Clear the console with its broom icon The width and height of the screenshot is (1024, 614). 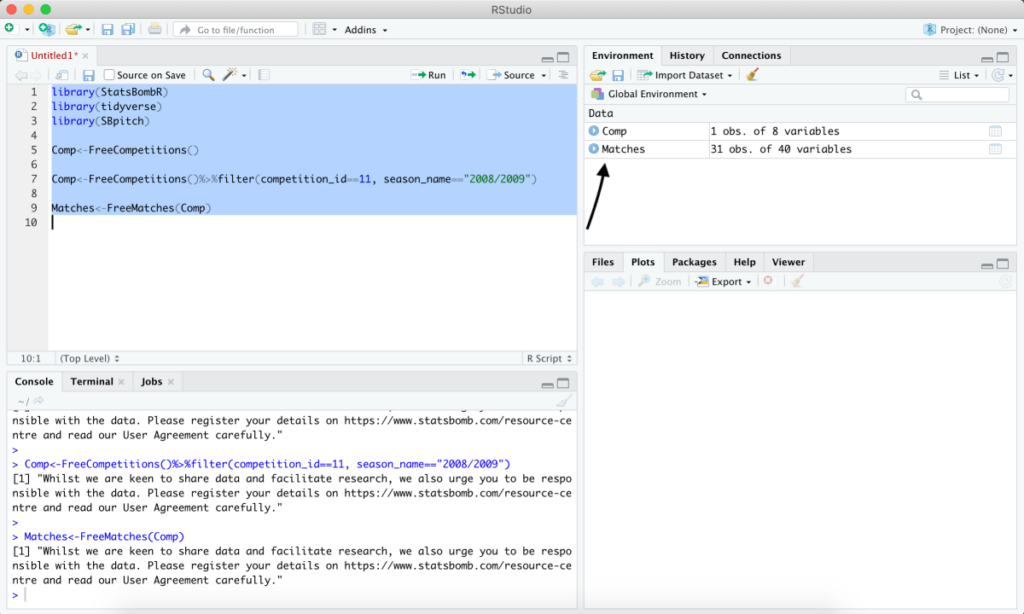(x=564, y=401)
